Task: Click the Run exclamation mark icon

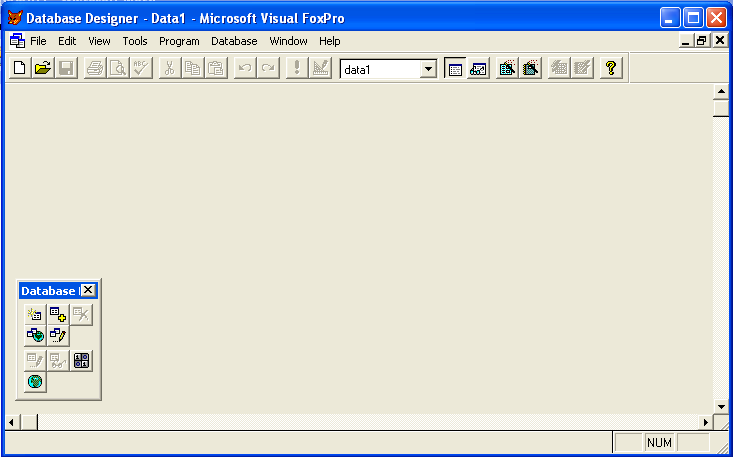Action: tap(297, 69)
